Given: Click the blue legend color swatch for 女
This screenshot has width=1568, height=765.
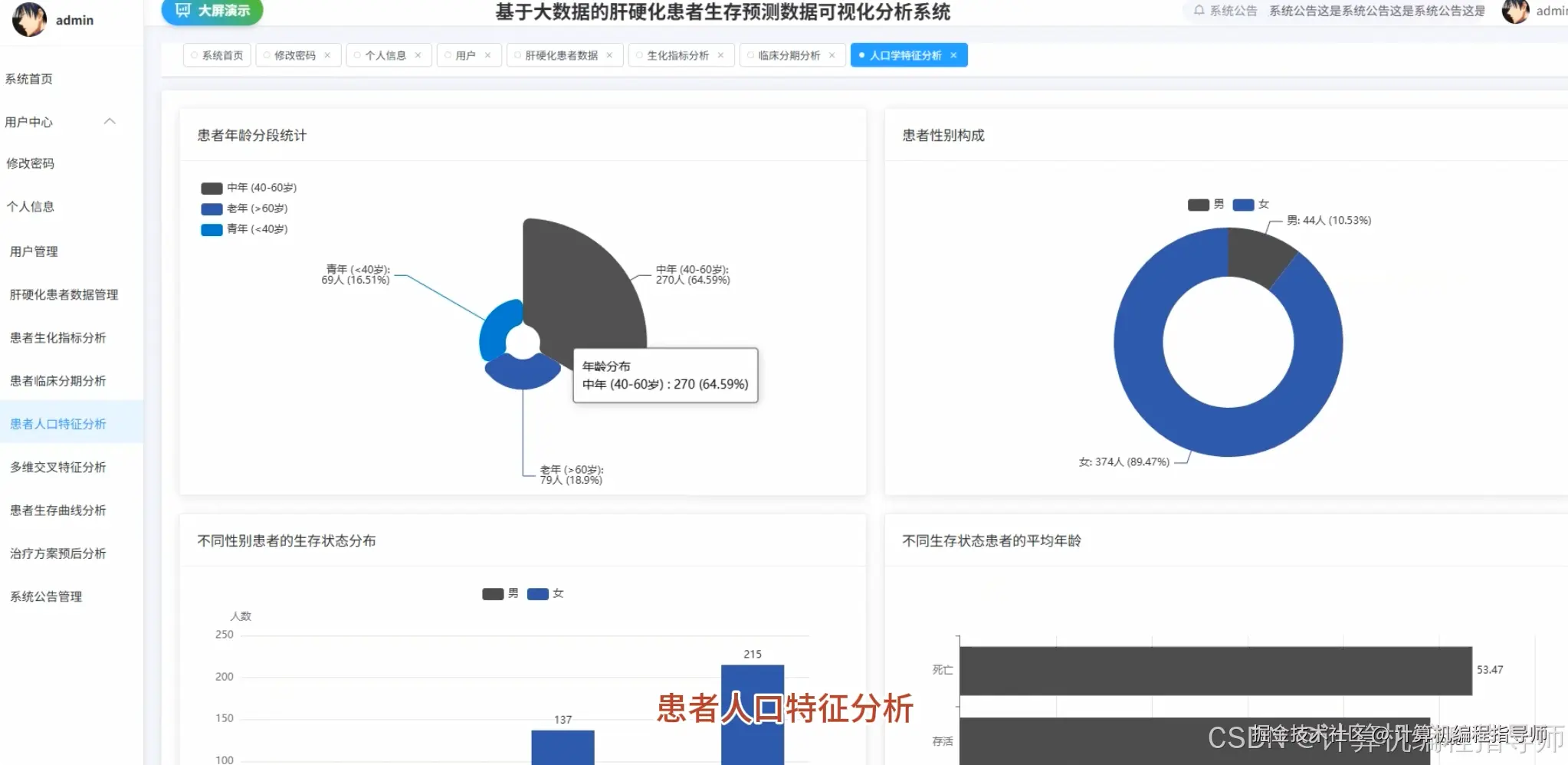Looking at the screenshot, I should [1243, 205].
